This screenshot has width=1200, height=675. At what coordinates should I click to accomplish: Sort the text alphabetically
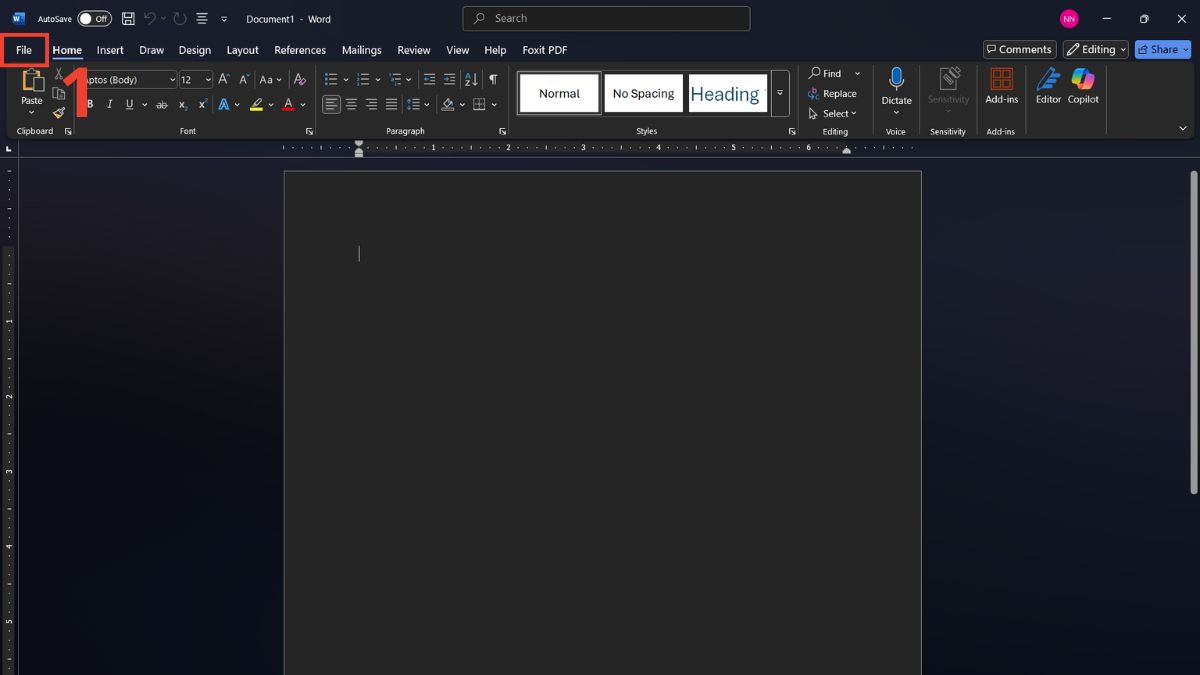[471, 79]
